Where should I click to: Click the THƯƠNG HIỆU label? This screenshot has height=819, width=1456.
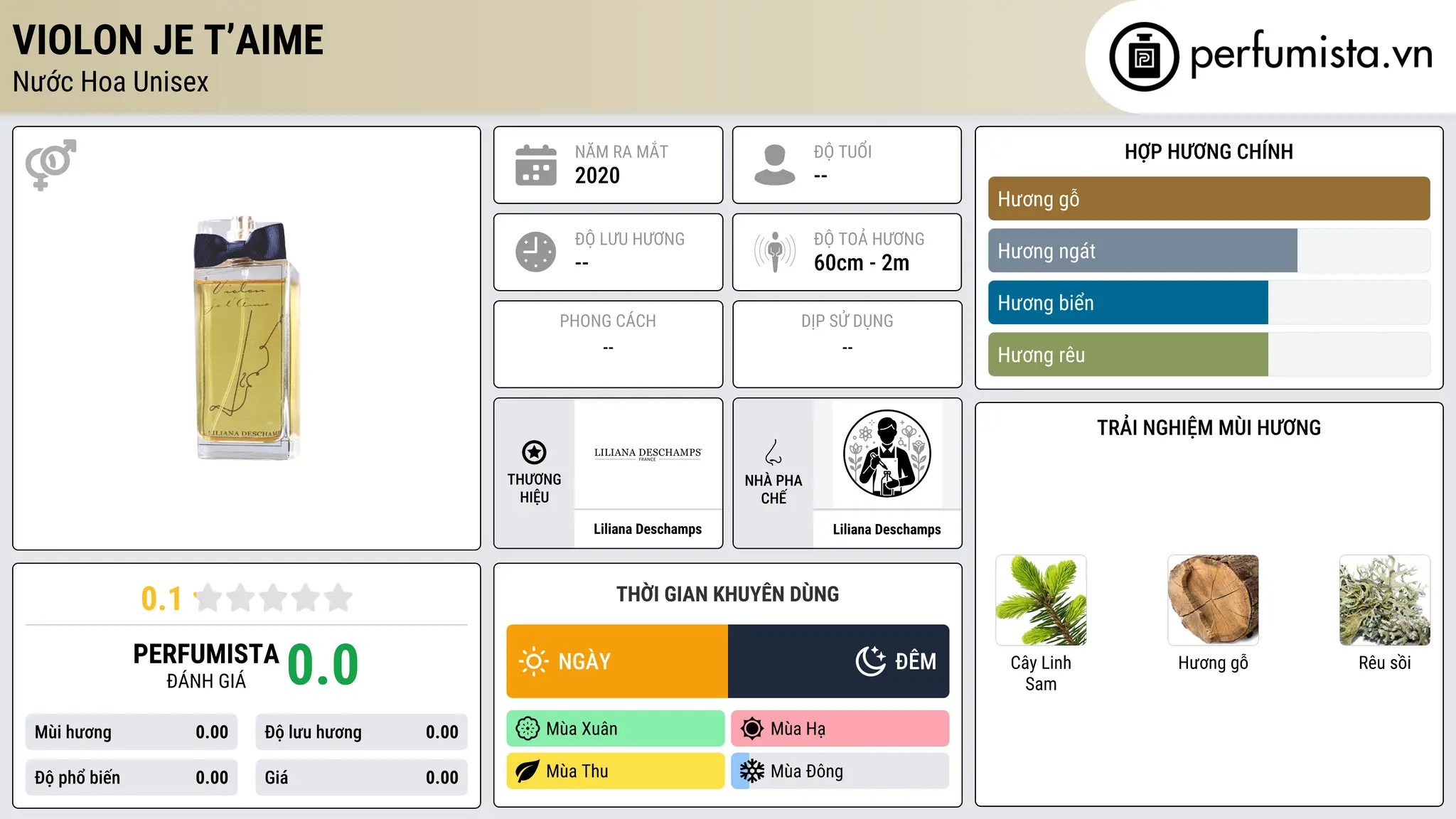pyautogui.click(x=534, y=488)
